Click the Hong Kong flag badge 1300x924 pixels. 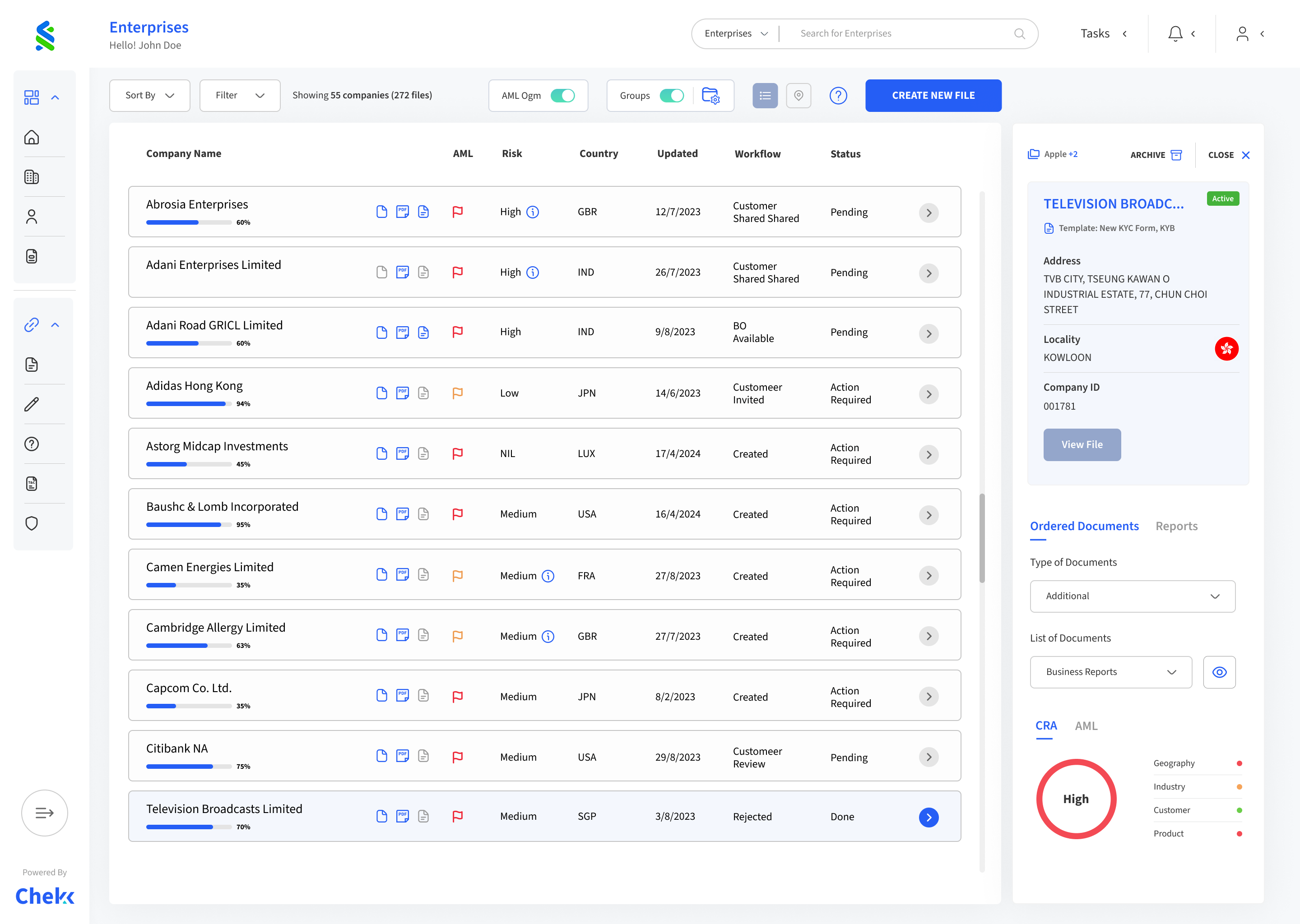coord(1226,348)
